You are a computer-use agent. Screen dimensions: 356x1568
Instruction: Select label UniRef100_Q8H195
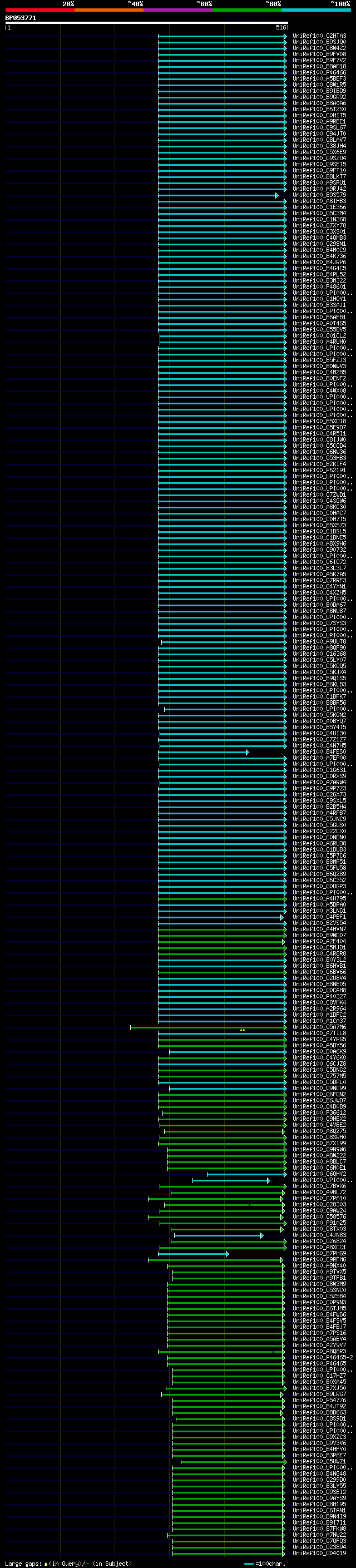coord(319,1505)
